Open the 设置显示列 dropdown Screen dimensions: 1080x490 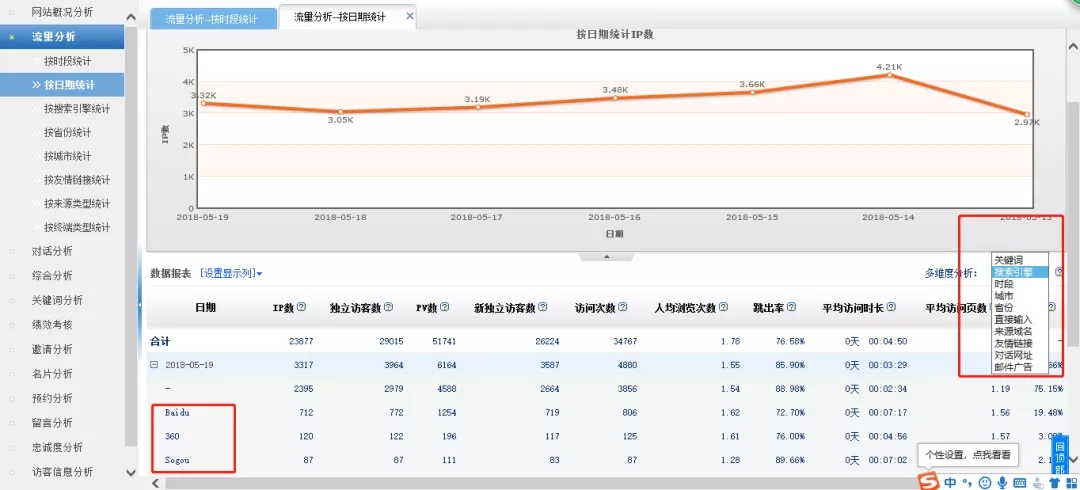click(x=231, y=274)
